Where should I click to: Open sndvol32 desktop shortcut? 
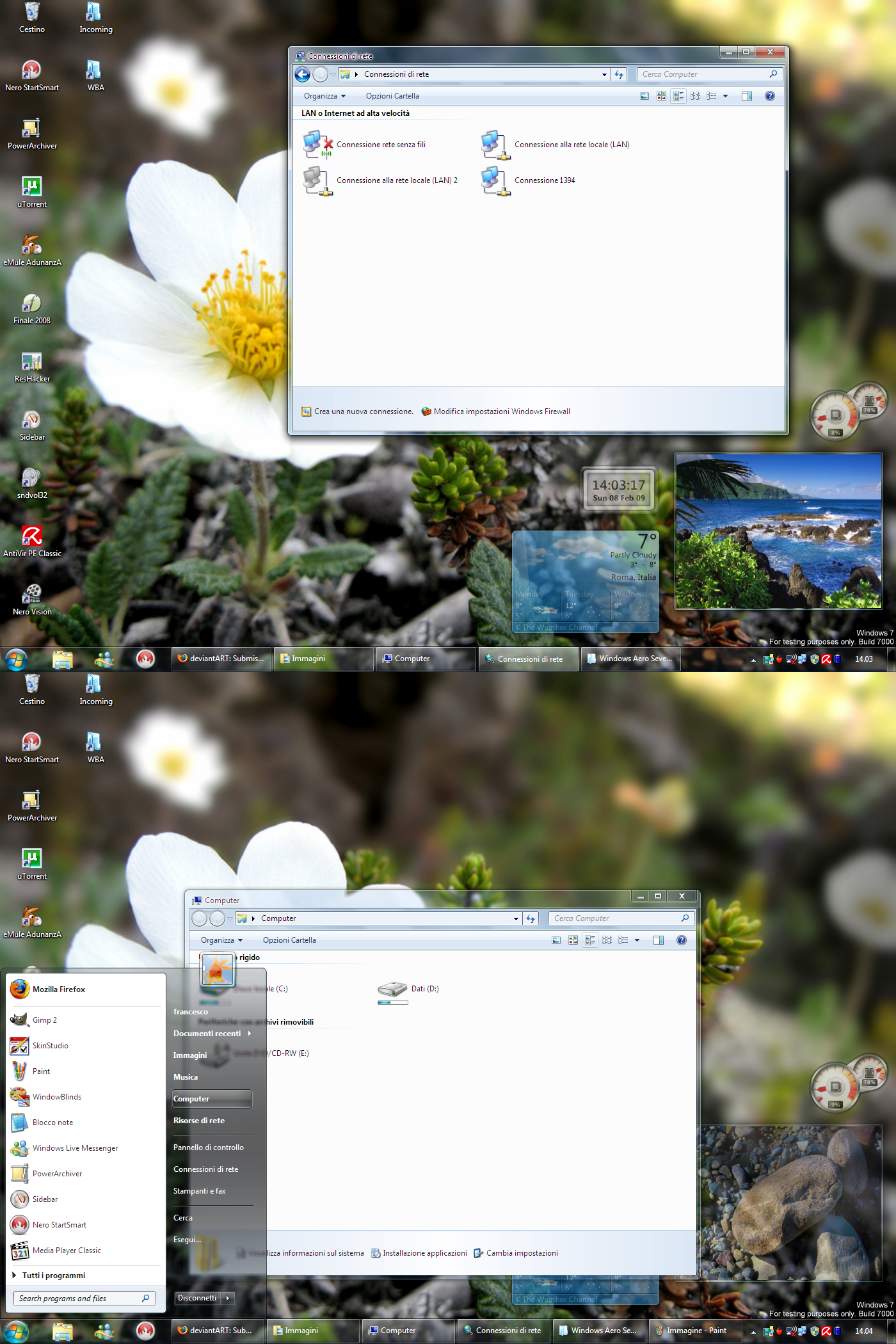(32, 484)
